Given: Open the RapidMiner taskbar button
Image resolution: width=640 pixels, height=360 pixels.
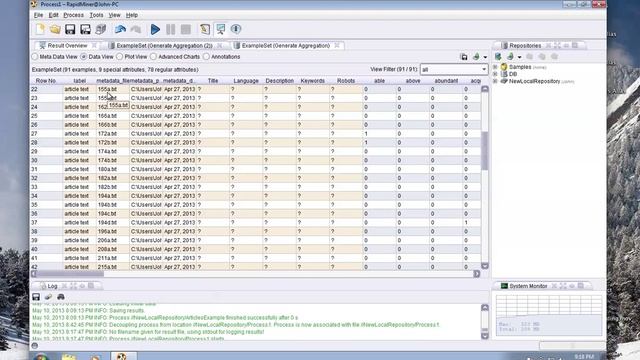Looking at the screenshot, I should [122, 356].
